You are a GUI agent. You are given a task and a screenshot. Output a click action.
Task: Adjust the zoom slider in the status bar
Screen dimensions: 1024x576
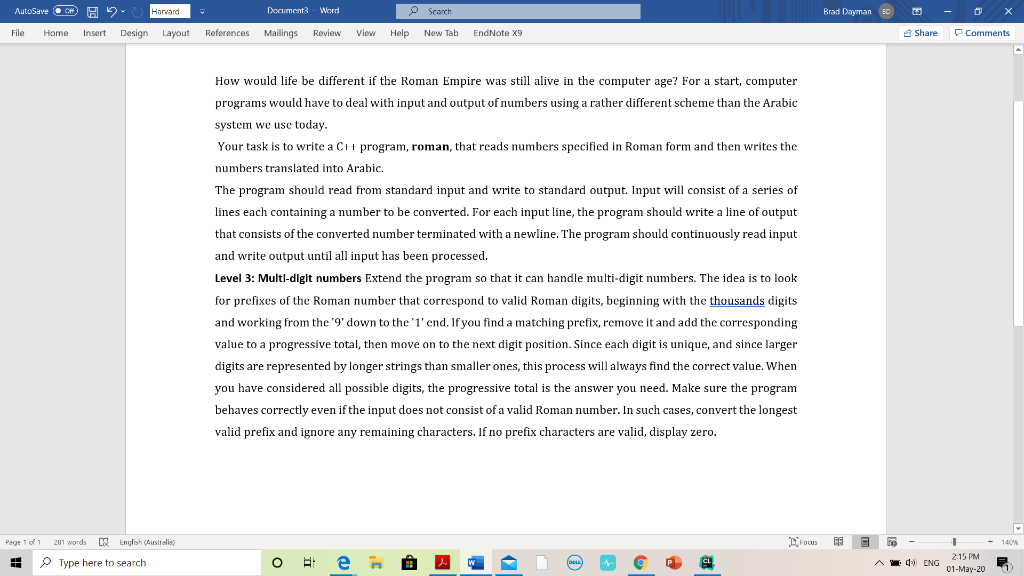[953, 541]
